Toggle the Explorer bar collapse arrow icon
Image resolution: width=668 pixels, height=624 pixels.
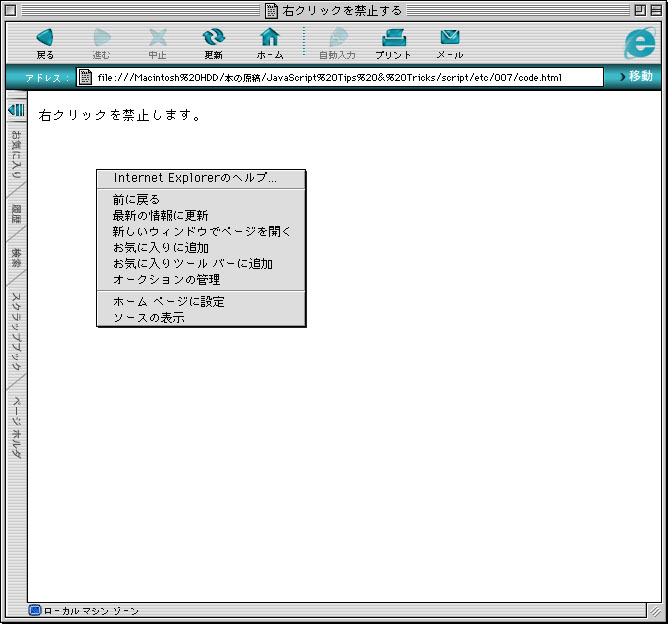click(16, 109)
